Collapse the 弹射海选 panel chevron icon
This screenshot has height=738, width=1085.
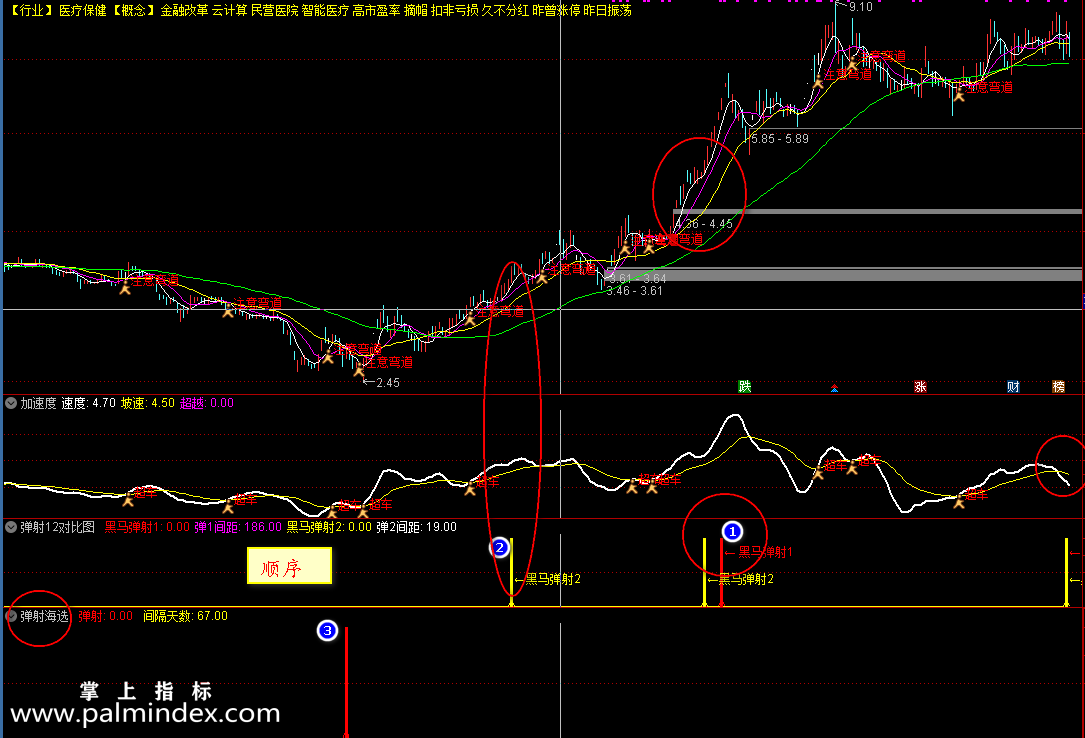pos(10,616)
